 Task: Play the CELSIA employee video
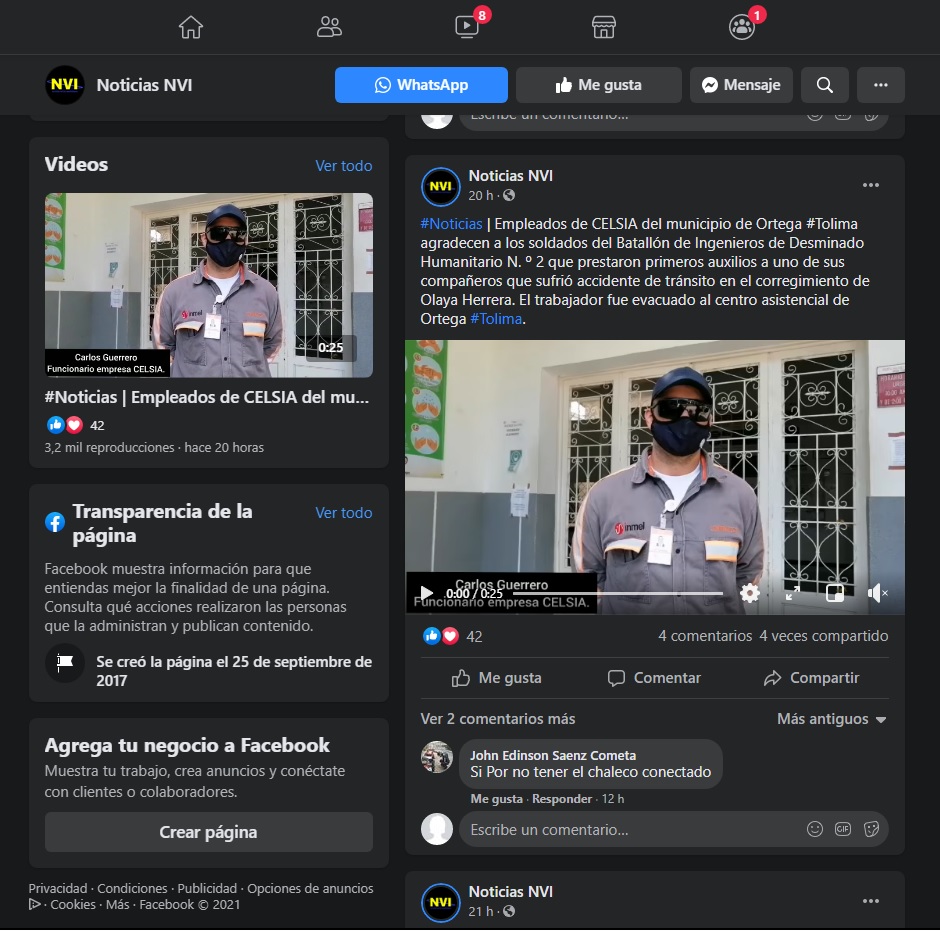[x=426, y=593]
